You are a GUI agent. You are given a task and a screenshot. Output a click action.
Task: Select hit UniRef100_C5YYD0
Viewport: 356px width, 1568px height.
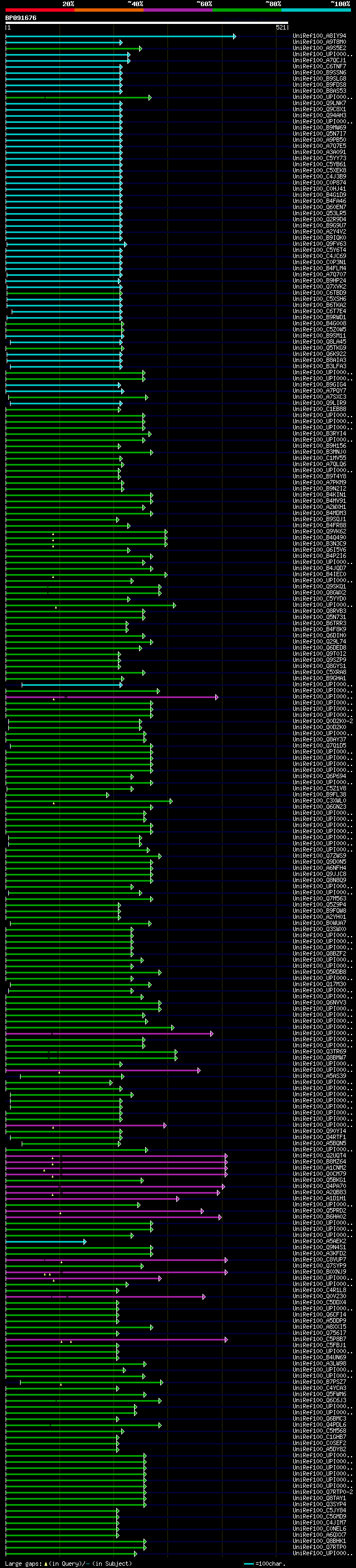(x=319, y=598)
